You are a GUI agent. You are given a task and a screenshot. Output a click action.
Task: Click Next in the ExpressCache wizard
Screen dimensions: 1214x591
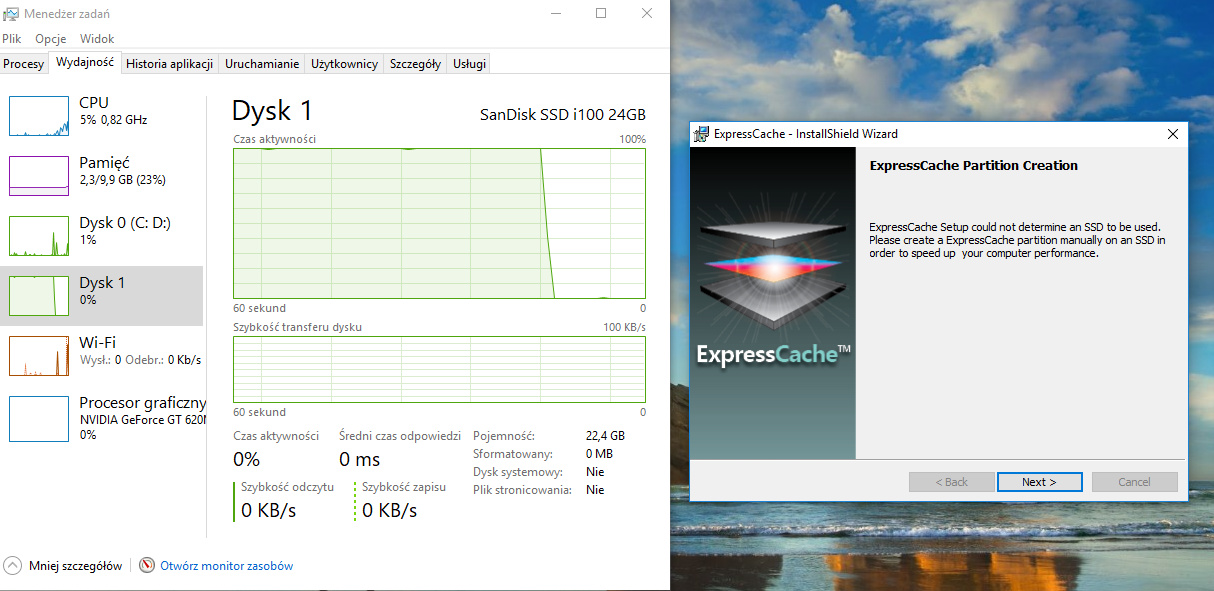1039,482
